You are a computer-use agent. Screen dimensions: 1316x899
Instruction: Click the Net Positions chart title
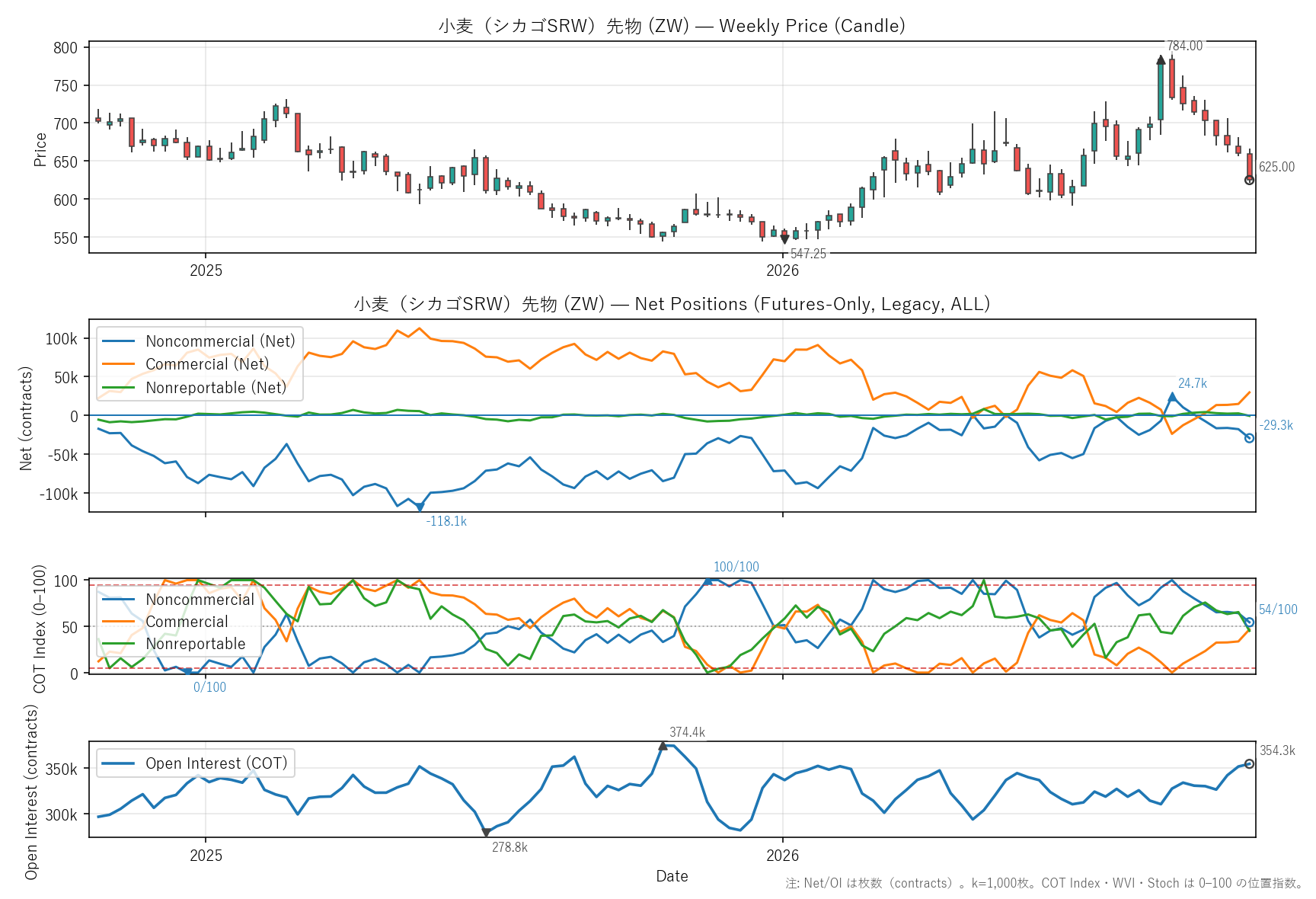pyautogui.click(x=672, y=304)
